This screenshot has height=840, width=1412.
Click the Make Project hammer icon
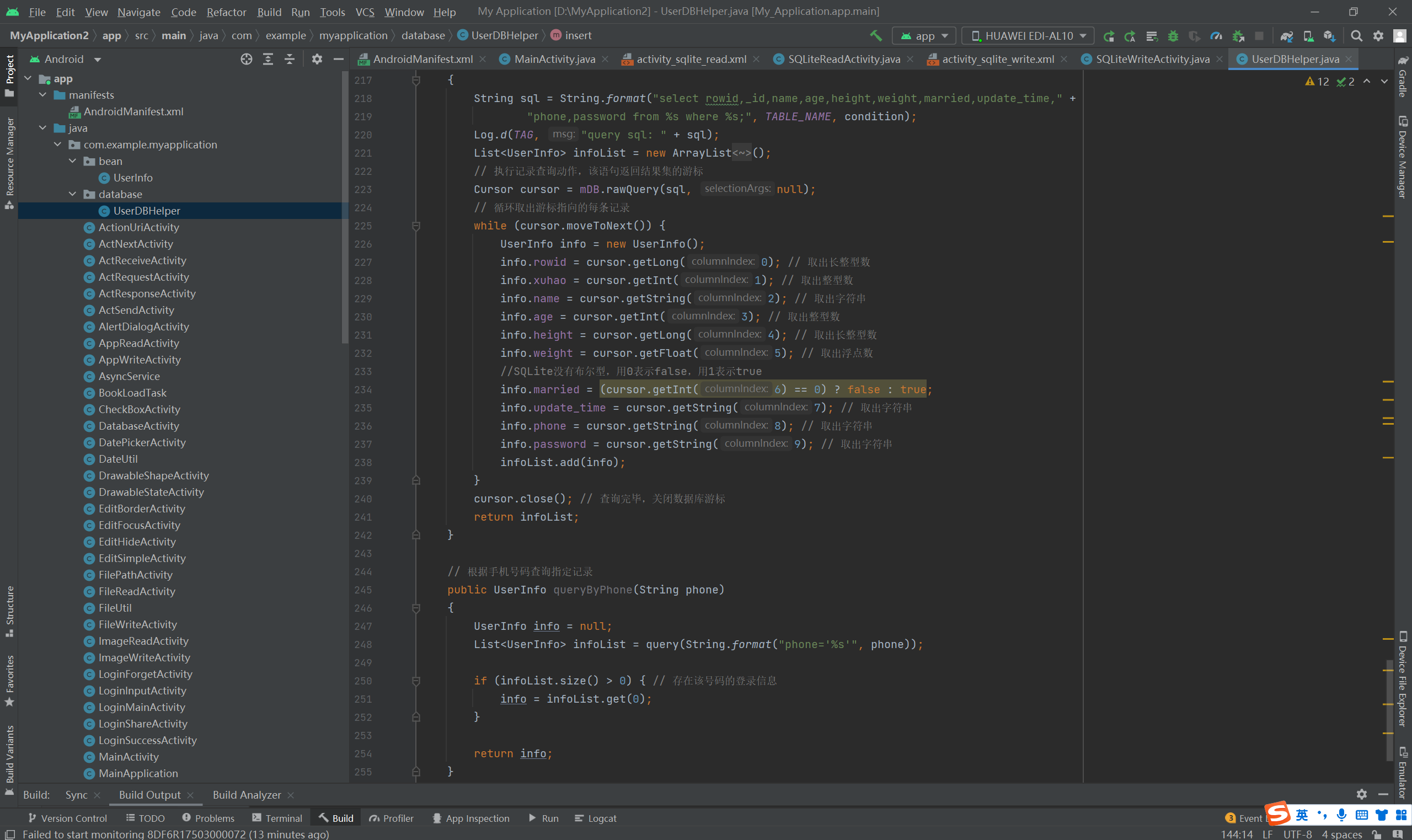click(x=875, y=36)
